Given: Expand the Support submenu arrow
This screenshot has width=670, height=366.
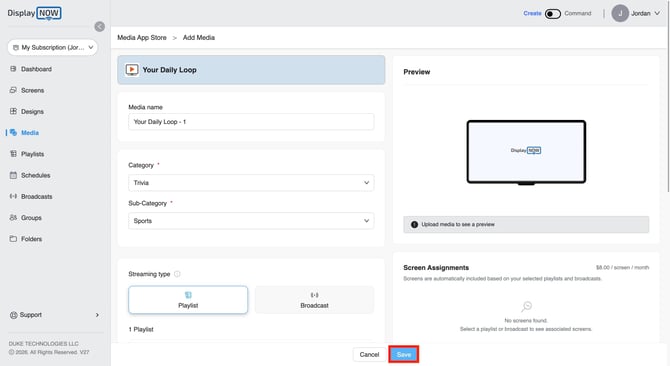Looking at the screenshot, I should coord(97,315).
